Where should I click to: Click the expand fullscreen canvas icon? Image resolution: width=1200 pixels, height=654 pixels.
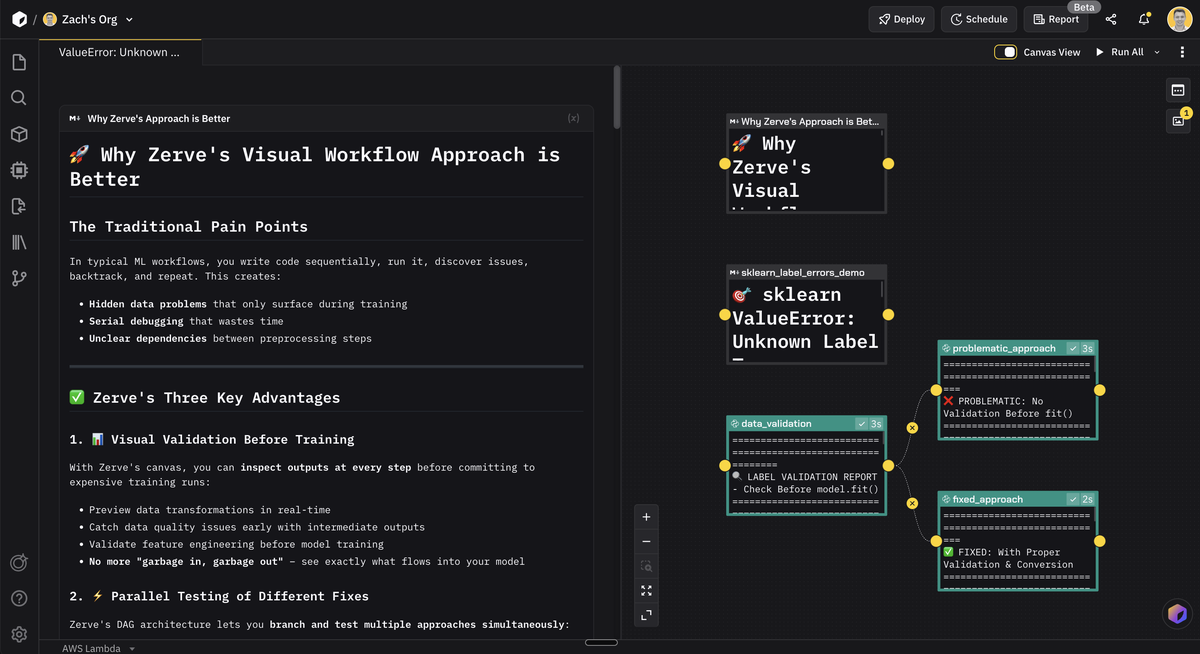tap(646, 615)
